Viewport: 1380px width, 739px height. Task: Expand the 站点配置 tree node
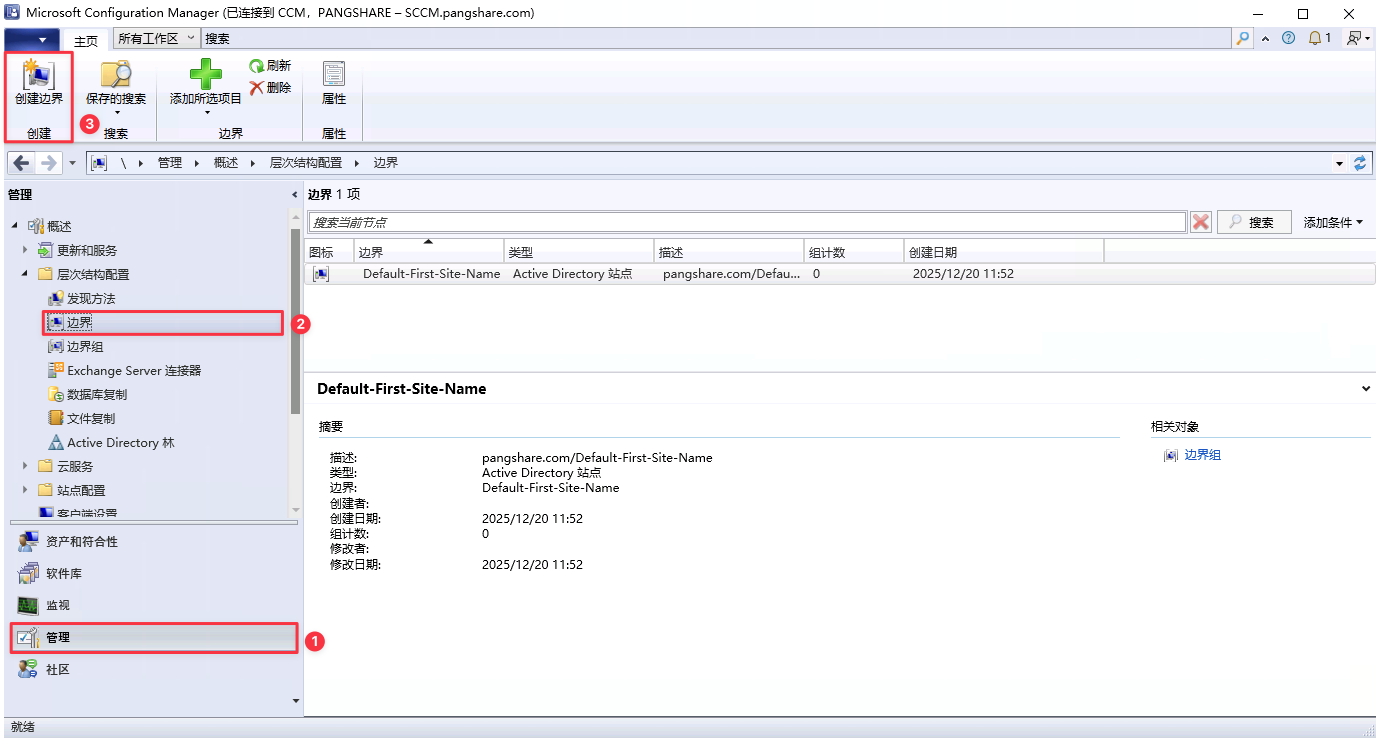[x=25, y=490]
